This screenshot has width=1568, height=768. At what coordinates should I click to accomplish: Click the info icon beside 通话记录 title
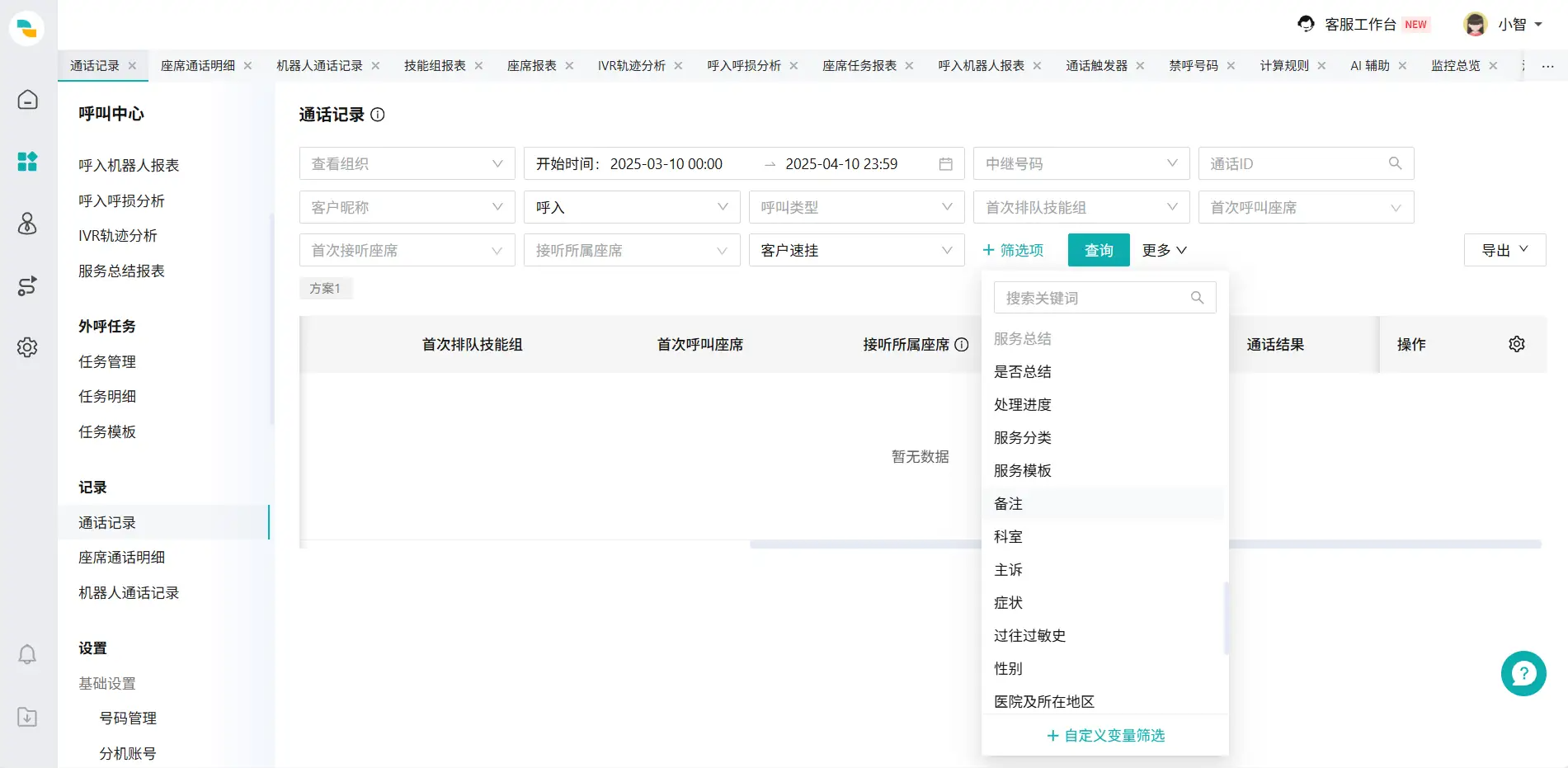[x=378, y=115]
